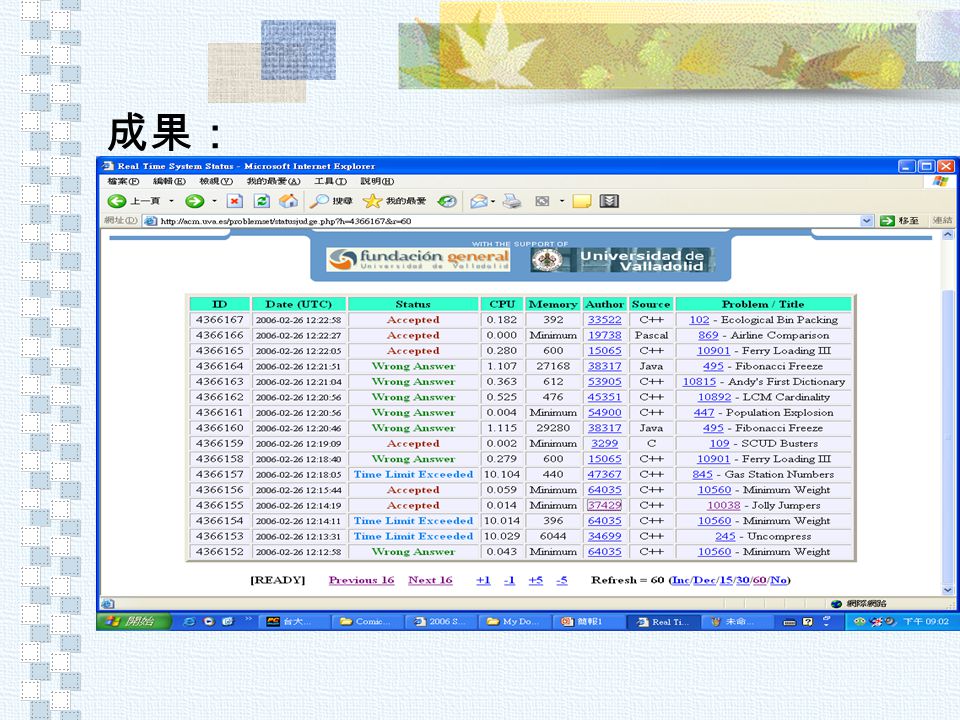Viewport: 960px width, 720px height.
Task: Open problem 869 Airline Comparison link
Action: (x=708, y=336)
